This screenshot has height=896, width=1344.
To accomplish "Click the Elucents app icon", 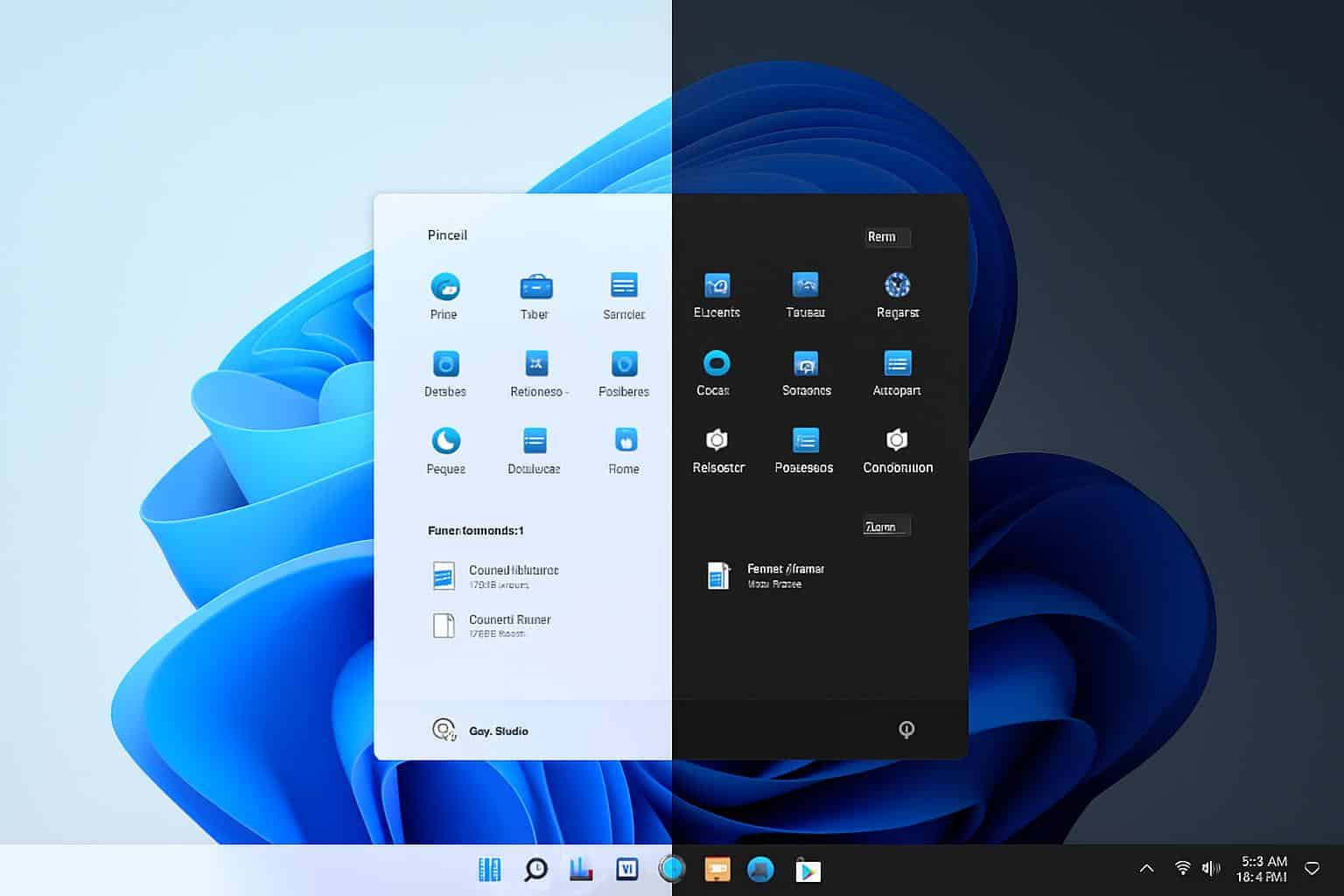I will 717,285.
